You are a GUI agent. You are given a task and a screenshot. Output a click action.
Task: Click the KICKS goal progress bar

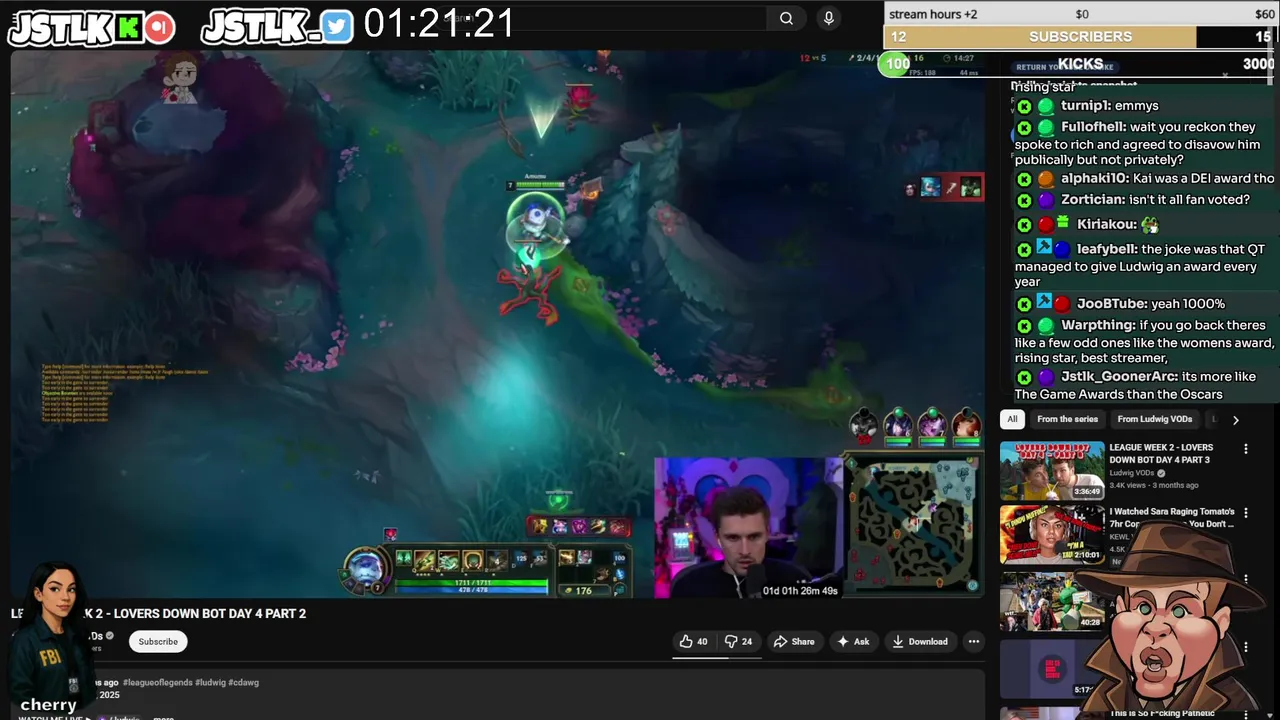[x=1081, y=63]
